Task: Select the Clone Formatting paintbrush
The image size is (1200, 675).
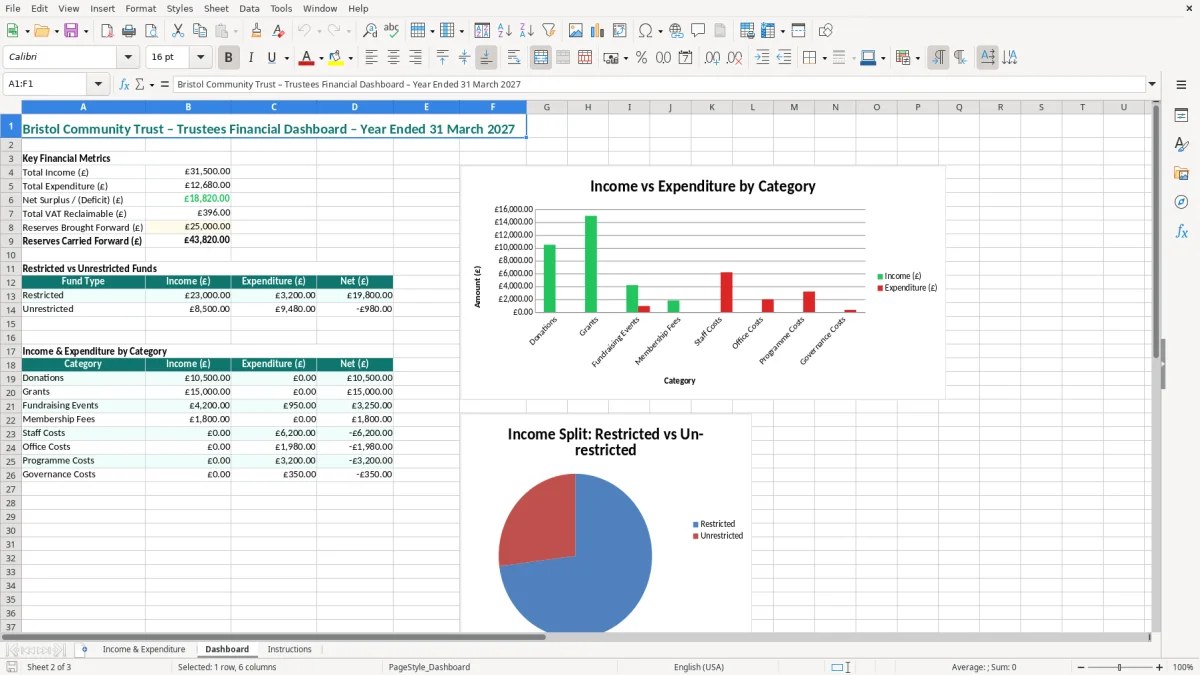Action: [257, 31]
